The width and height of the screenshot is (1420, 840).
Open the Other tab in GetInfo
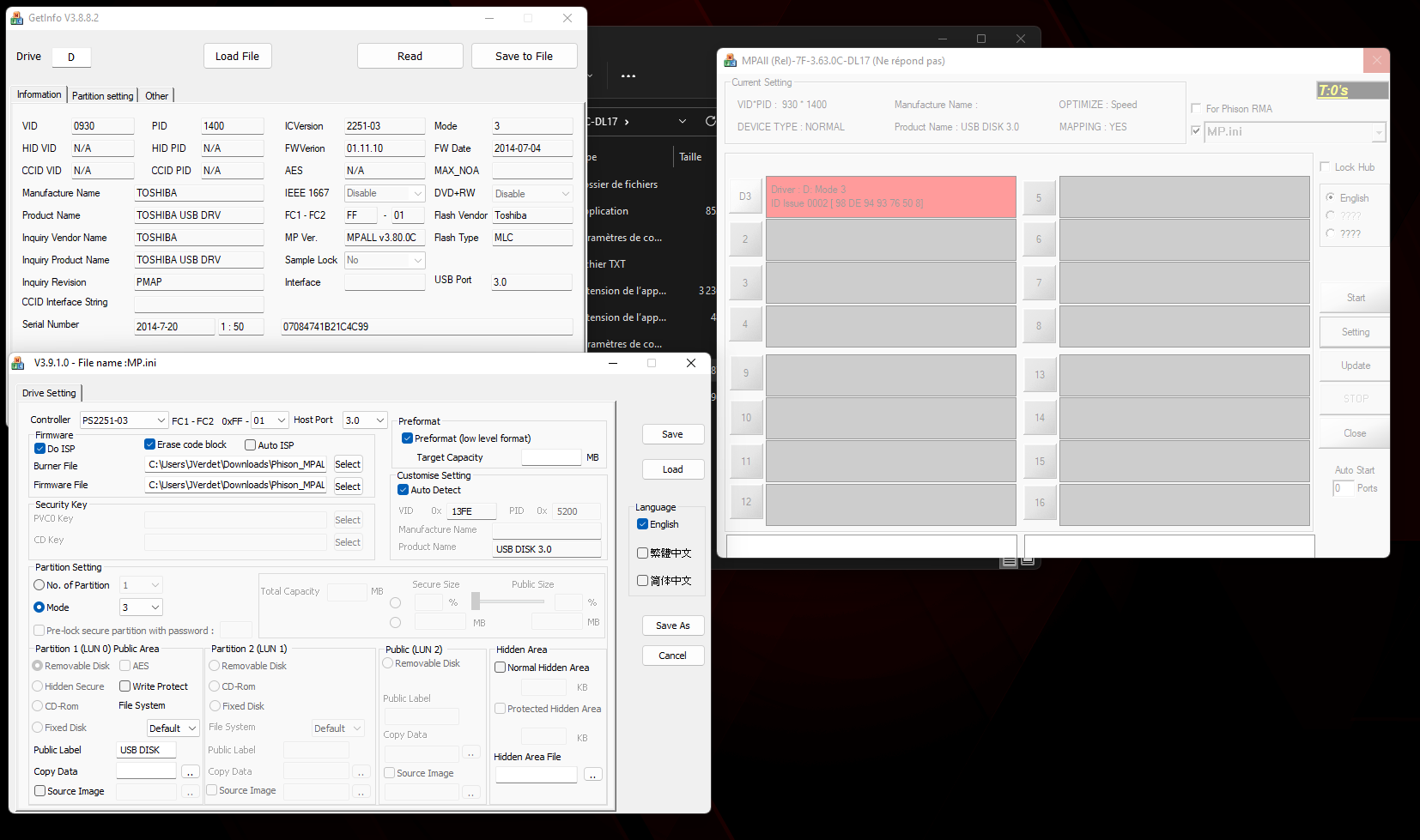click(156, 95)
